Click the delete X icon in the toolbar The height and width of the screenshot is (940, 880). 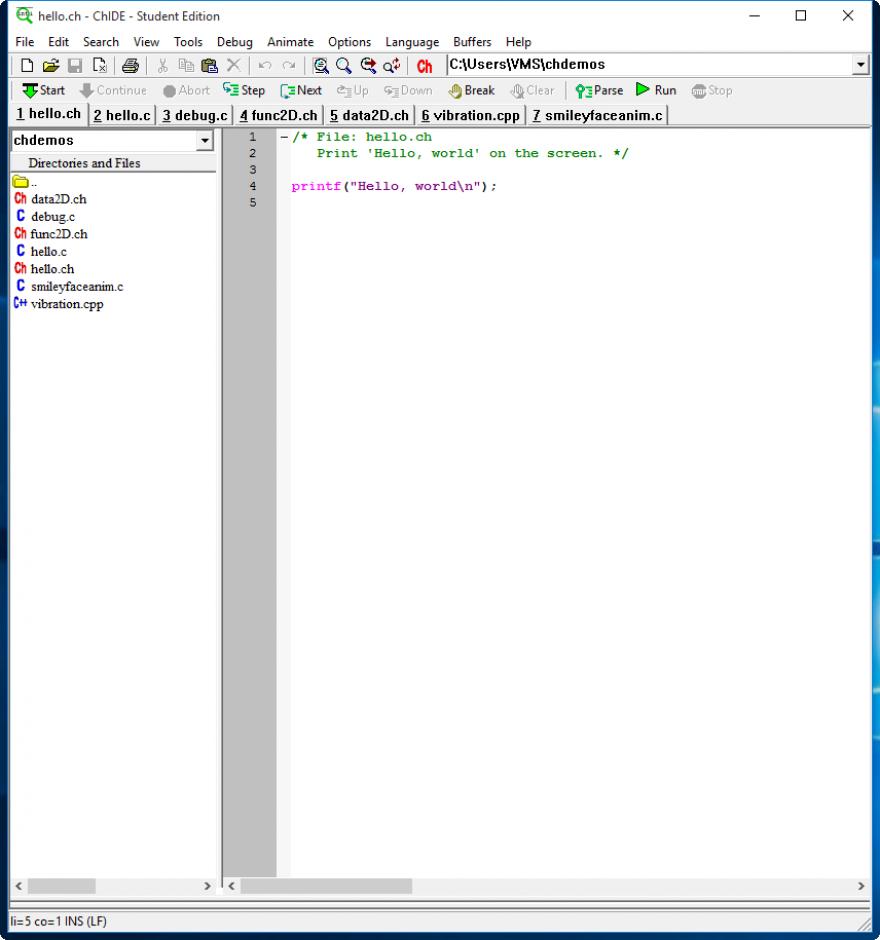click(234, 65)
